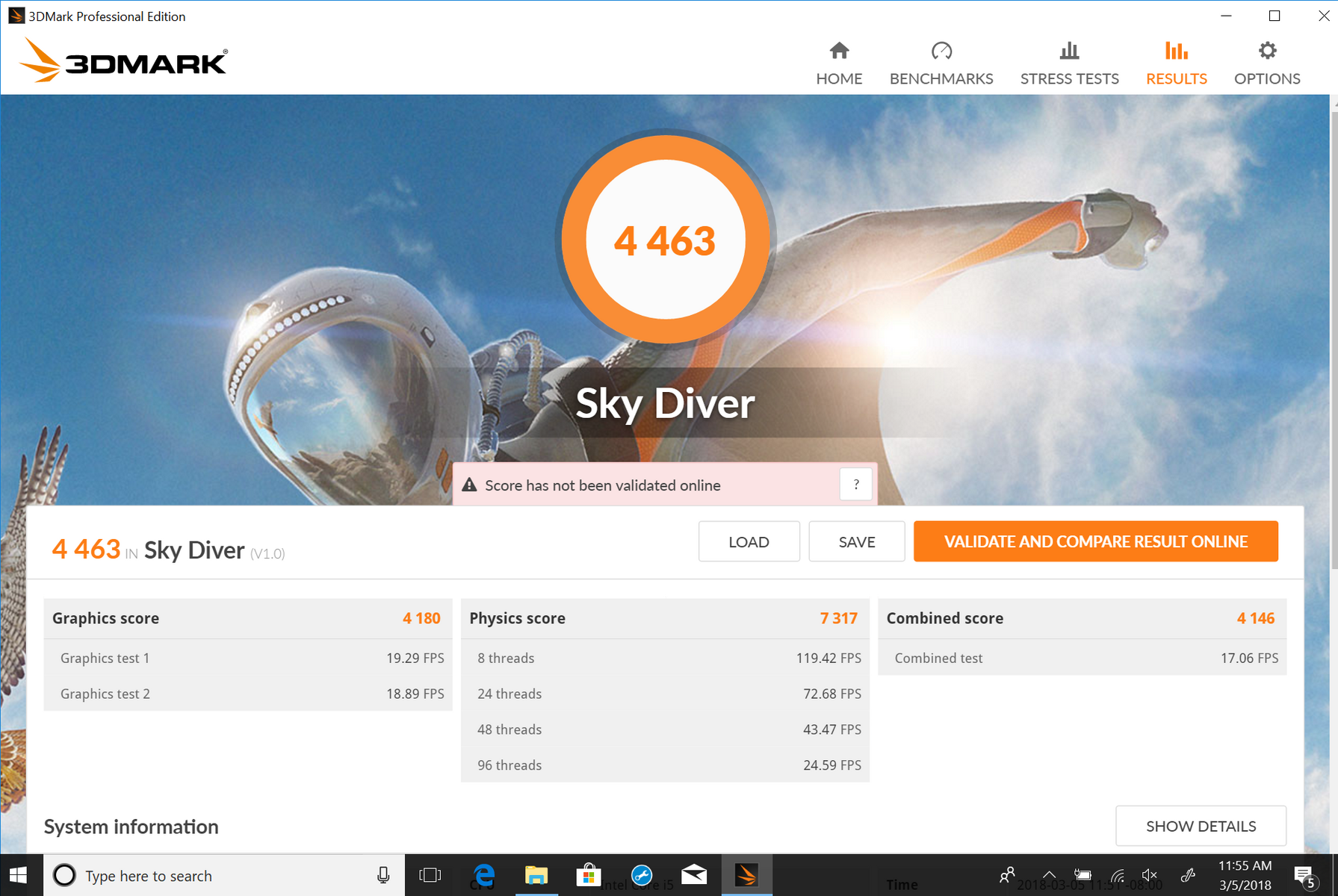Validate and compare result online

[1095, 541]
